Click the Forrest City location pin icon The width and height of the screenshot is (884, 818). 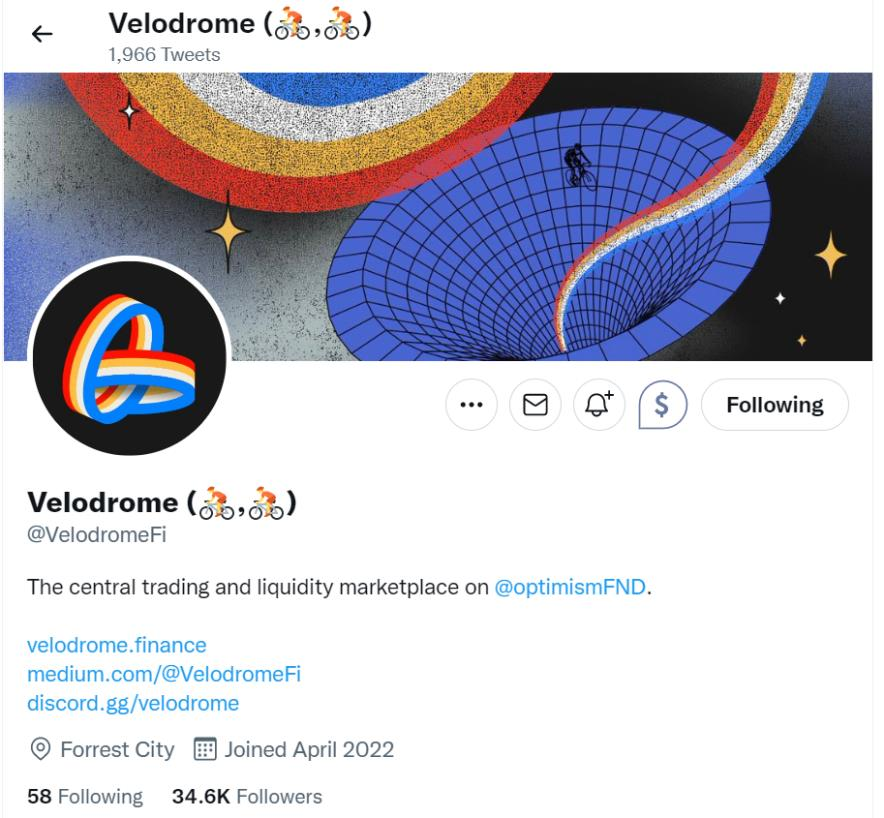point(41,750)
